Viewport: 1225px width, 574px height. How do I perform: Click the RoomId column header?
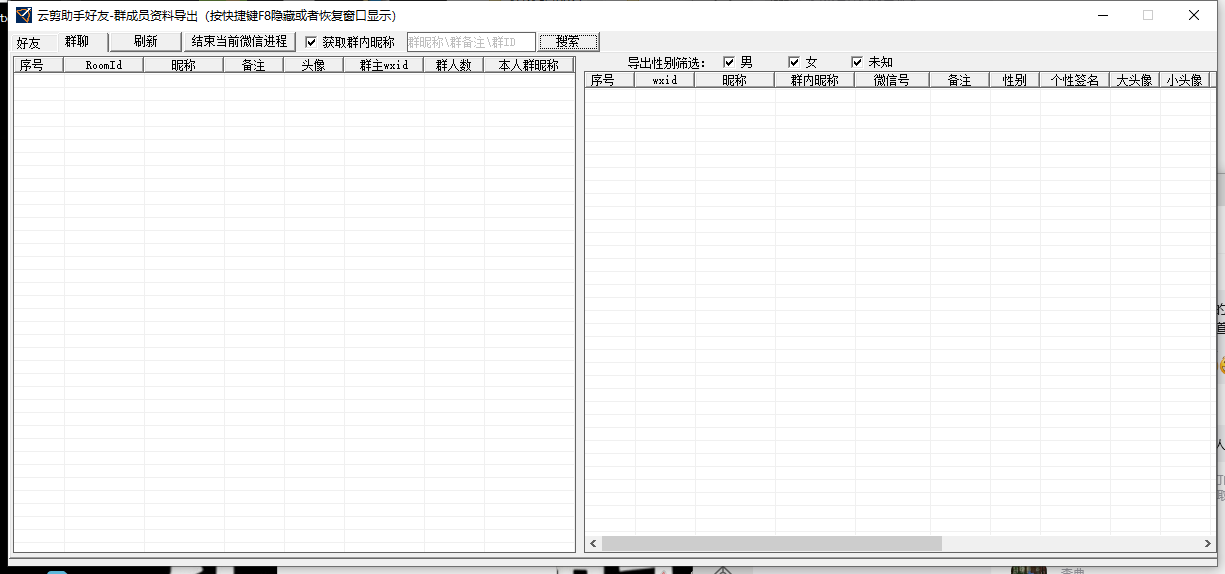(104, 65)
